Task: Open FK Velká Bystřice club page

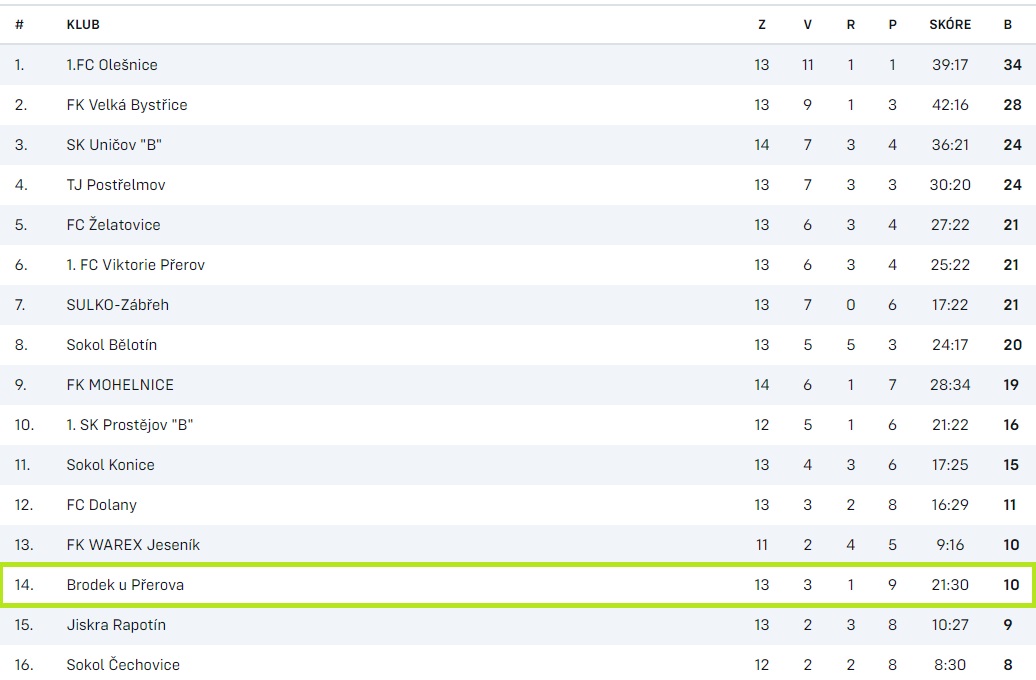Action: click(127, 105)
